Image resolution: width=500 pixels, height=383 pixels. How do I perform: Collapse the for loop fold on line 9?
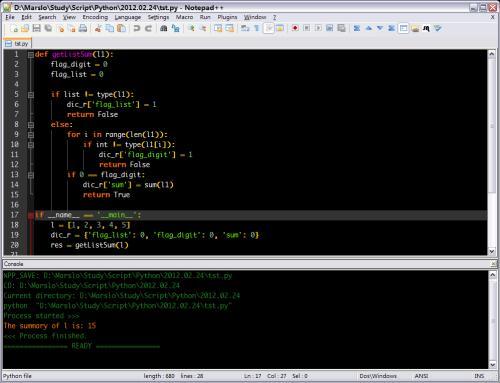(x=31, y=135)
